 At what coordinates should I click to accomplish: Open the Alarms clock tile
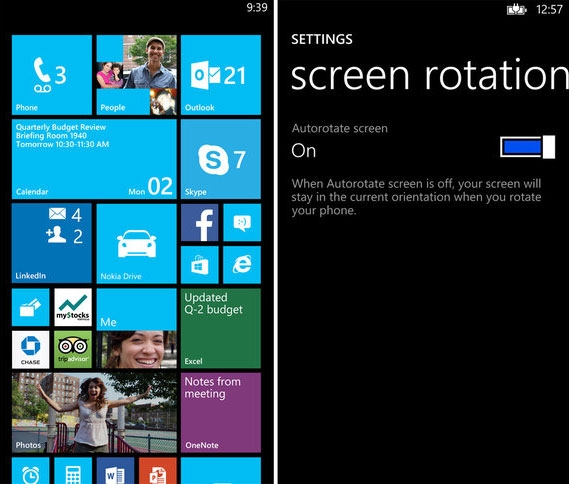pyautogui.click(x=30, y=471)
